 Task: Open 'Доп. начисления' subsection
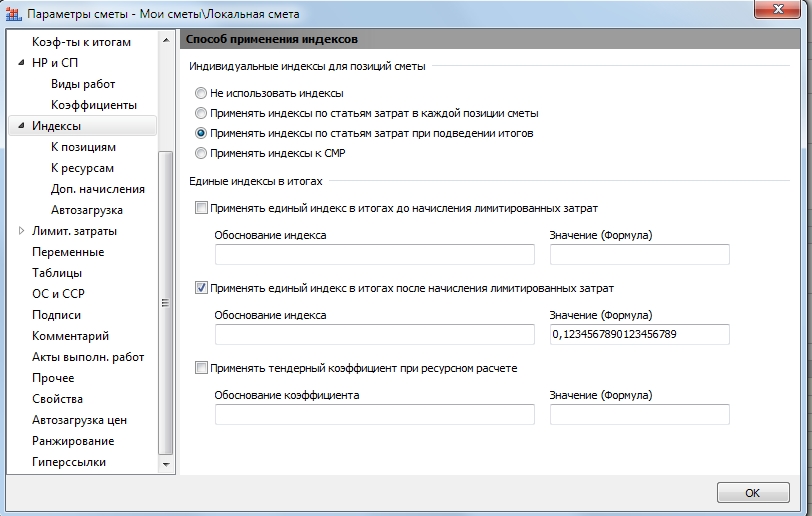coord(98,189)
